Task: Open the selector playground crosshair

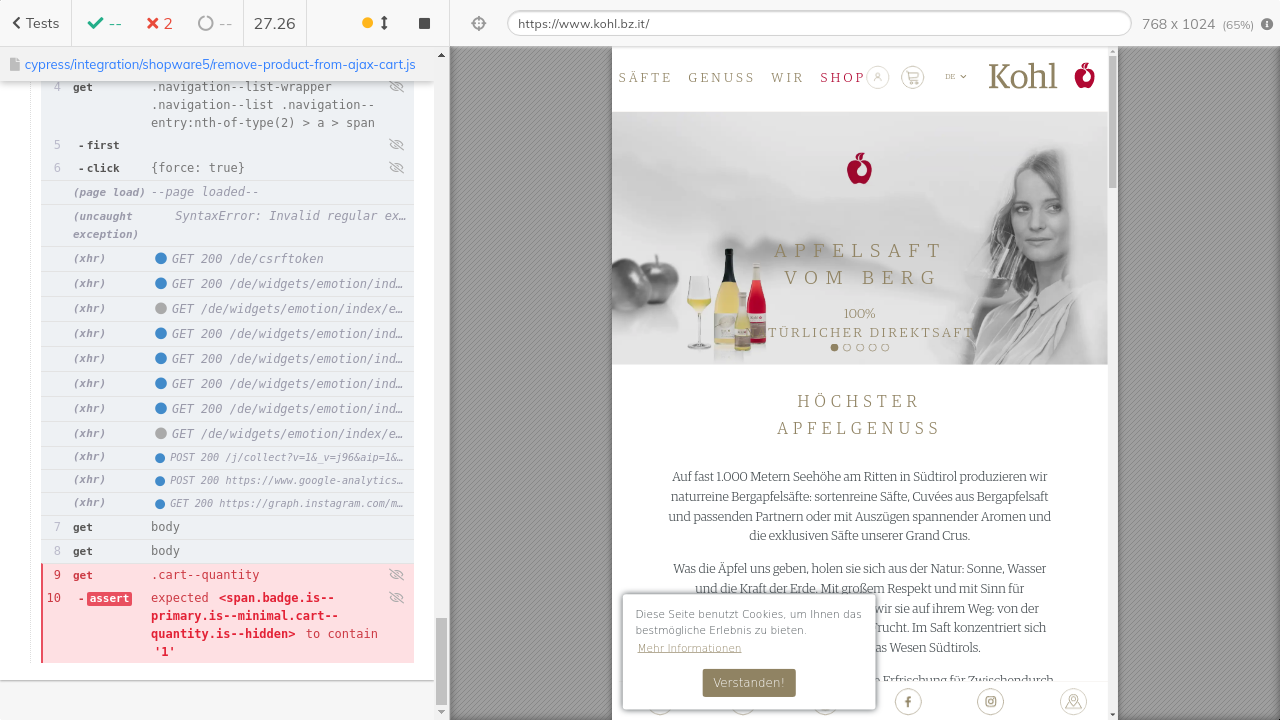Action: (x=478, y=23)
